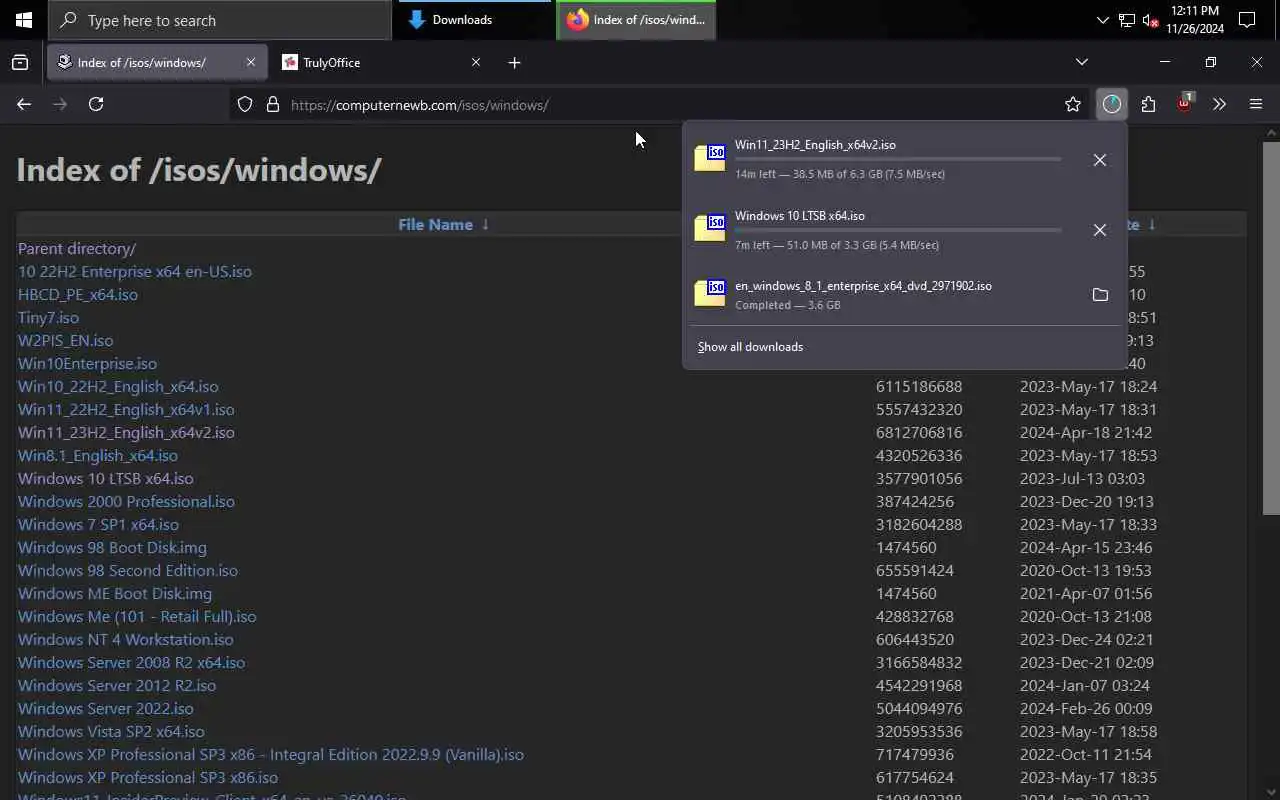Screen dimensions: 1280x800
Task: Open the Firefox View icon
Action: pyautogui.click(x=20, y=62)
